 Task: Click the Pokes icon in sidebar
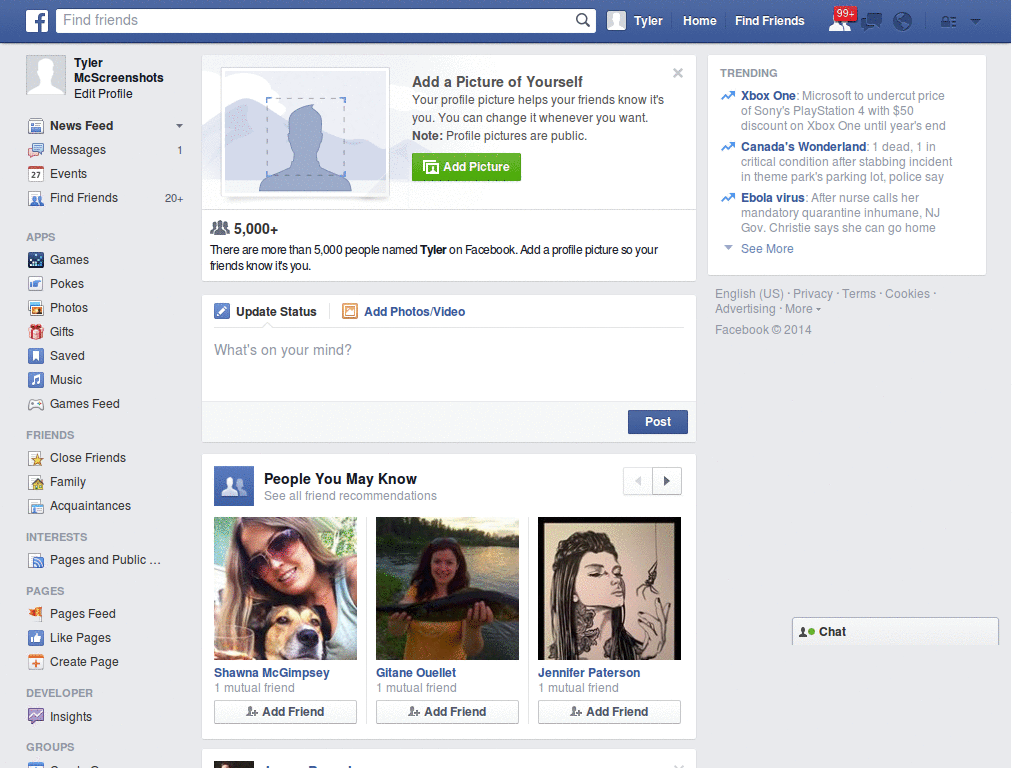click(36, 284)
